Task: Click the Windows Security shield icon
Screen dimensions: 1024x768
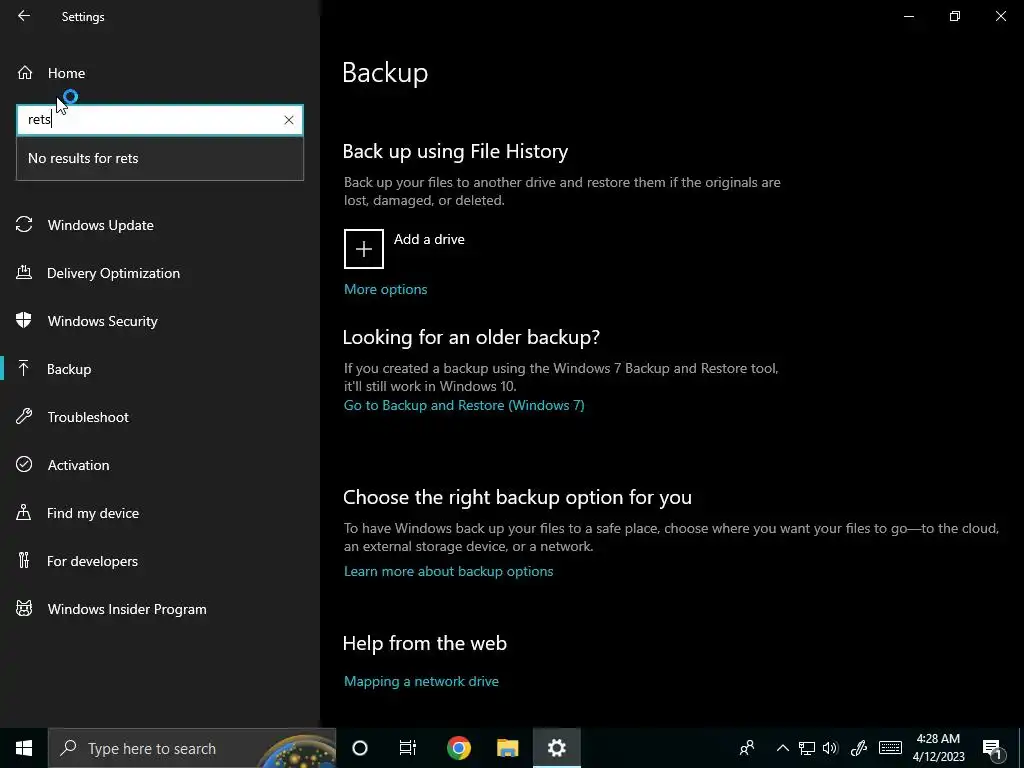Action: click(24, 320)
